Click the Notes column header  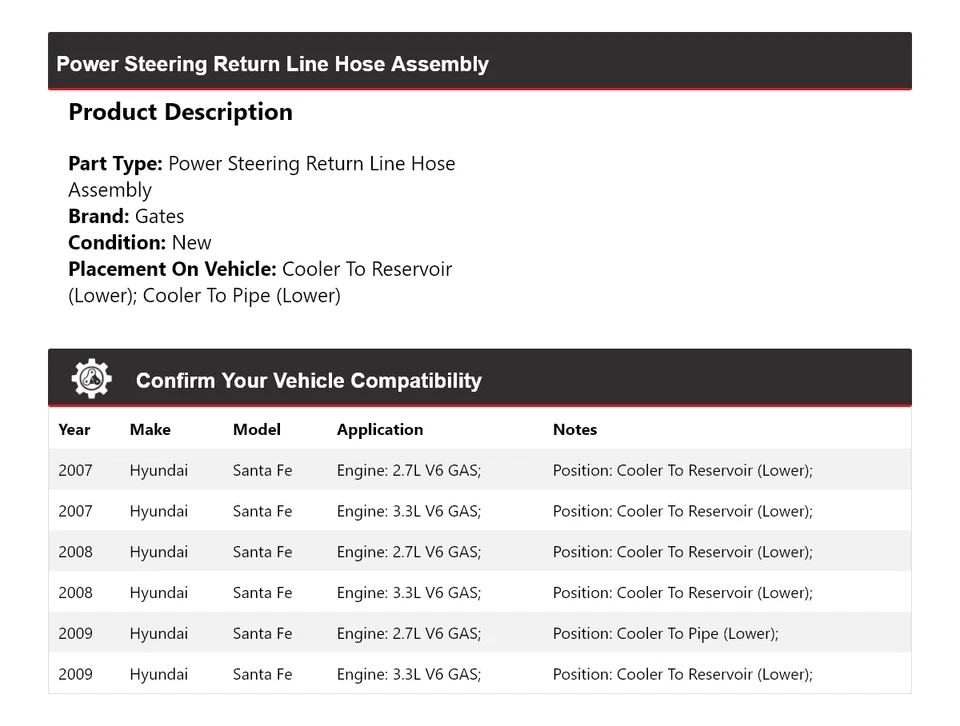(x=575, y=429)
